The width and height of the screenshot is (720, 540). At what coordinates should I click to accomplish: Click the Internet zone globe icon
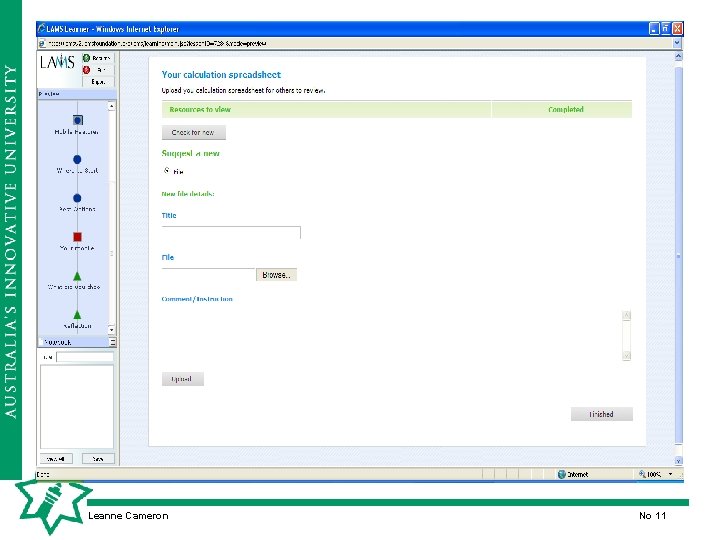coord(561,474)
